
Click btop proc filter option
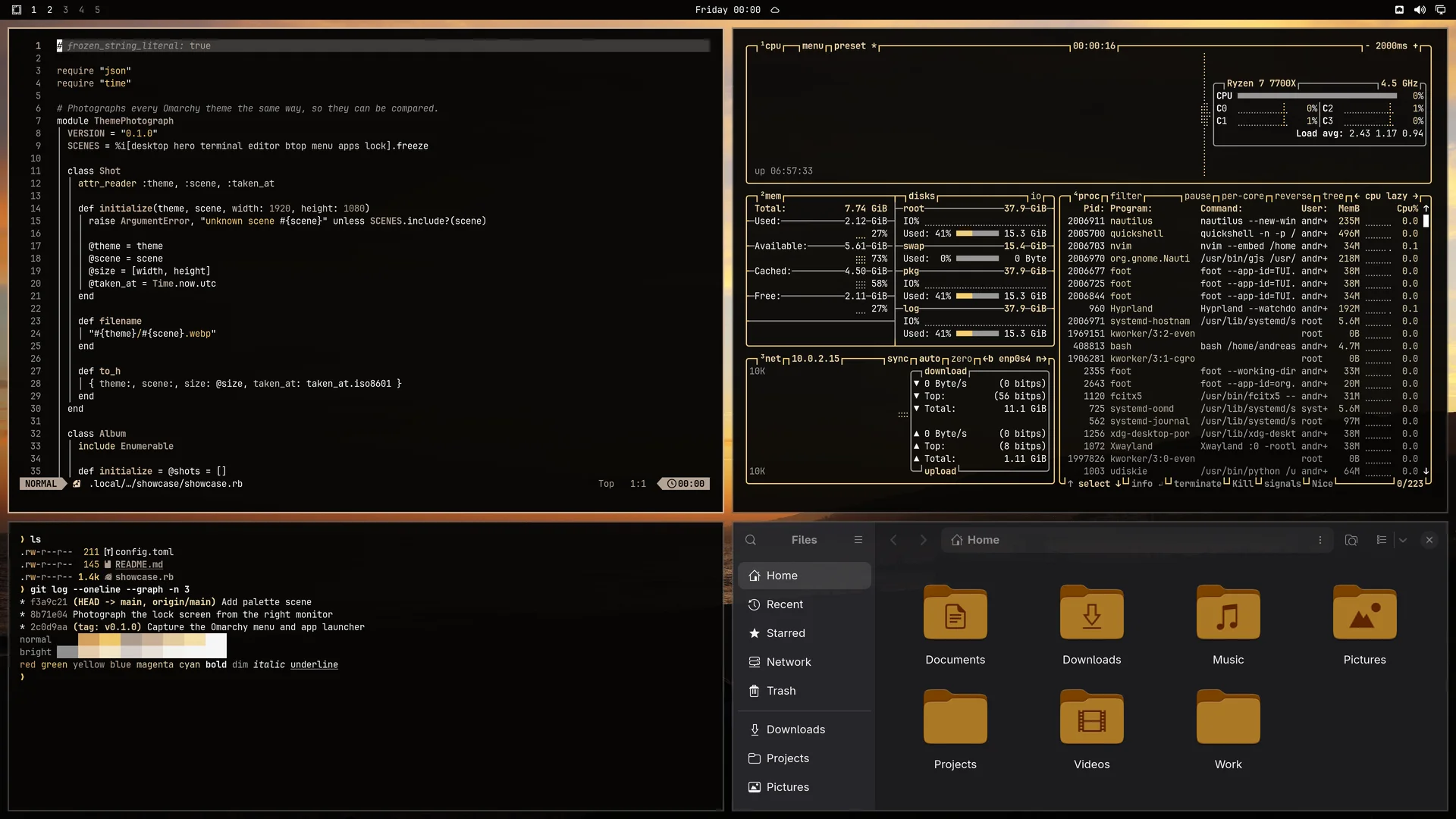click(1126, 196)
